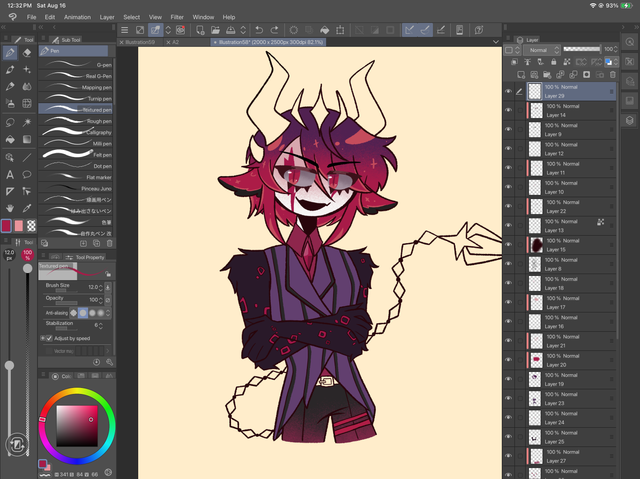Image resolution: width=640 pixels, height=479 pixels.
Task: Toggle the Layer 11 selection checkbox
Action: [520, 168]
